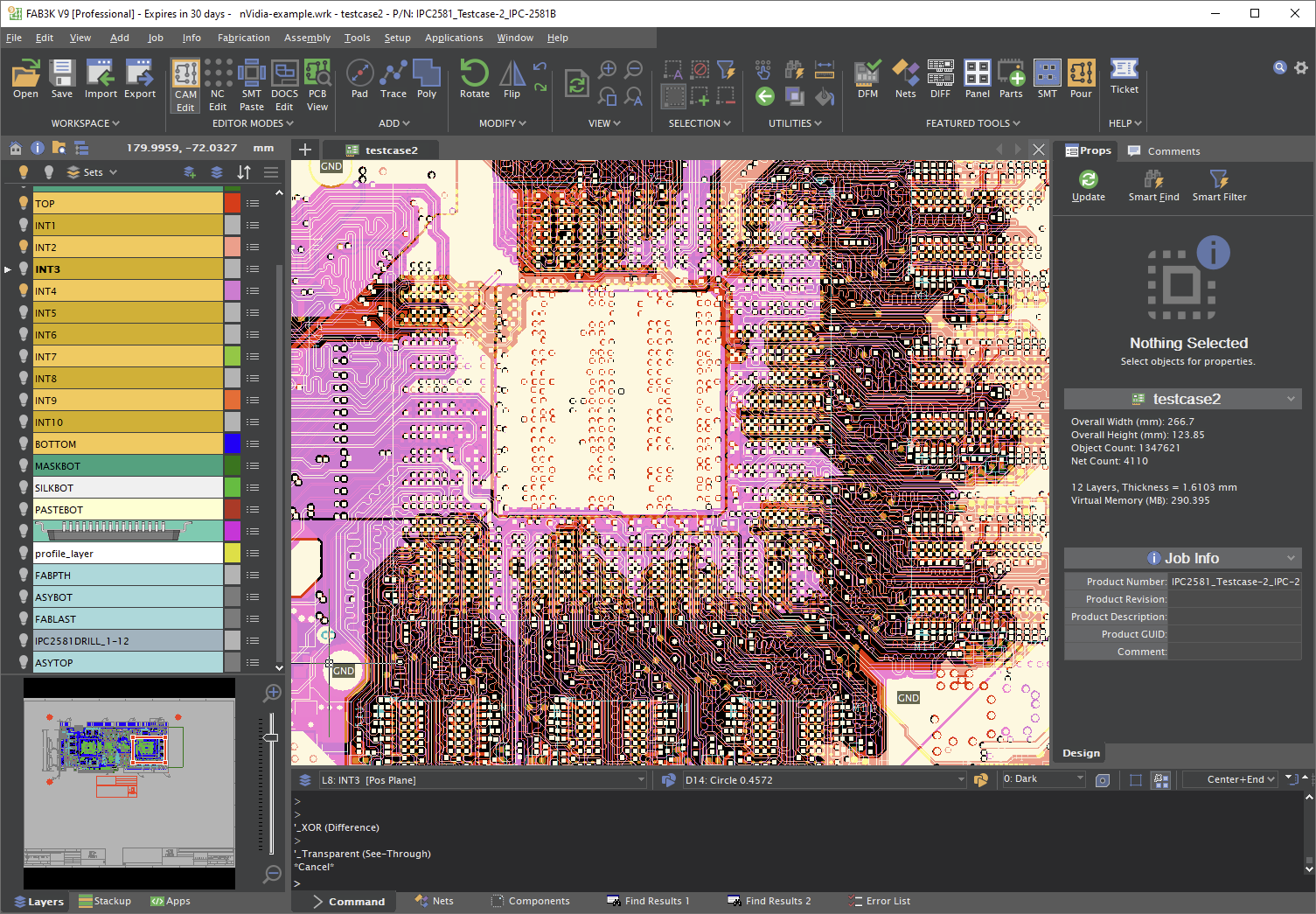The image size is (1316, 914).
Task: Click the Smart Find icon
Action: click(x=1154, y=185)
